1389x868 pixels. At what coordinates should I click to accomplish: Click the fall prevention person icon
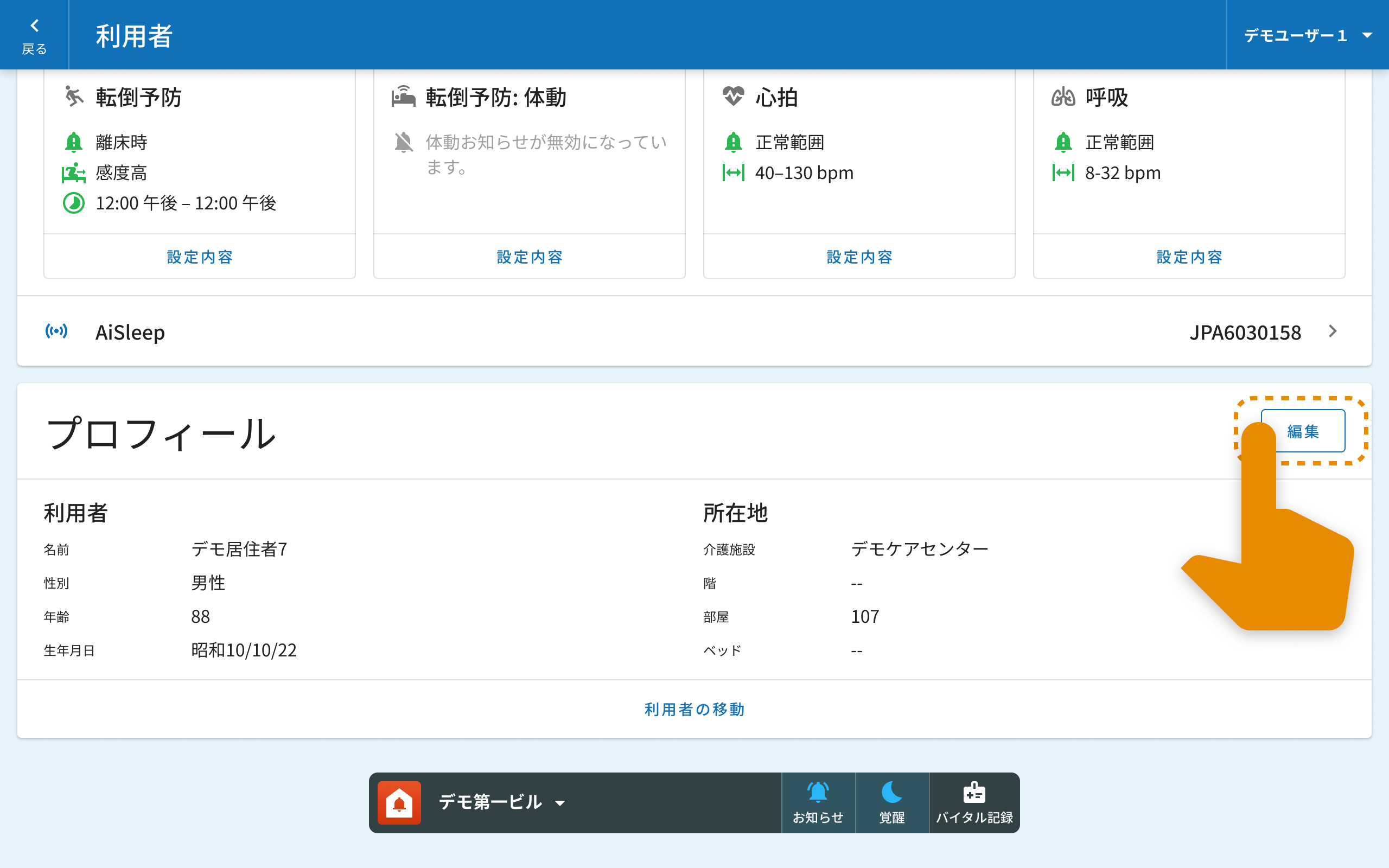click(x=74, y=97)
